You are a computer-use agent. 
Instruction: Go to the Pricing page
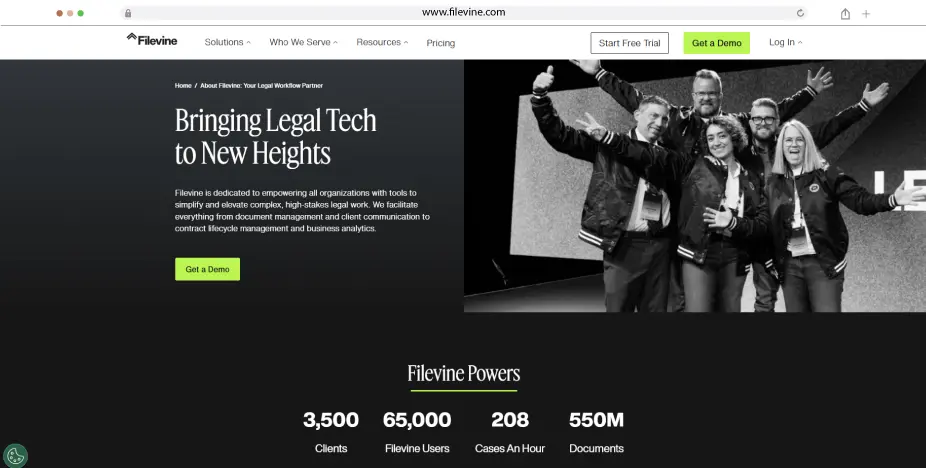tap(441, 43)
